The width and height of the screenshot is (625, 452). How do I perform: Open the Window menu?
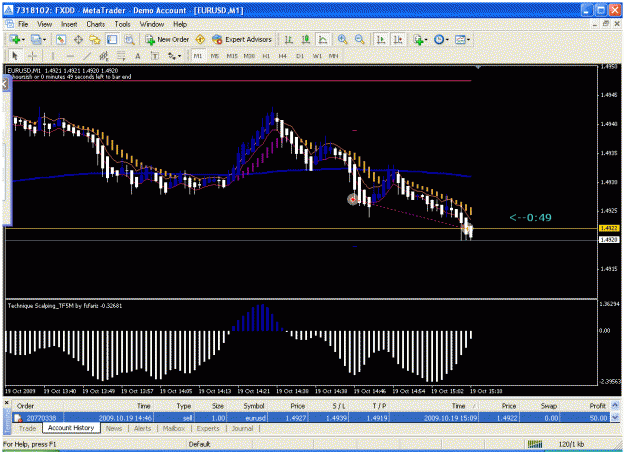pos(152,24)
